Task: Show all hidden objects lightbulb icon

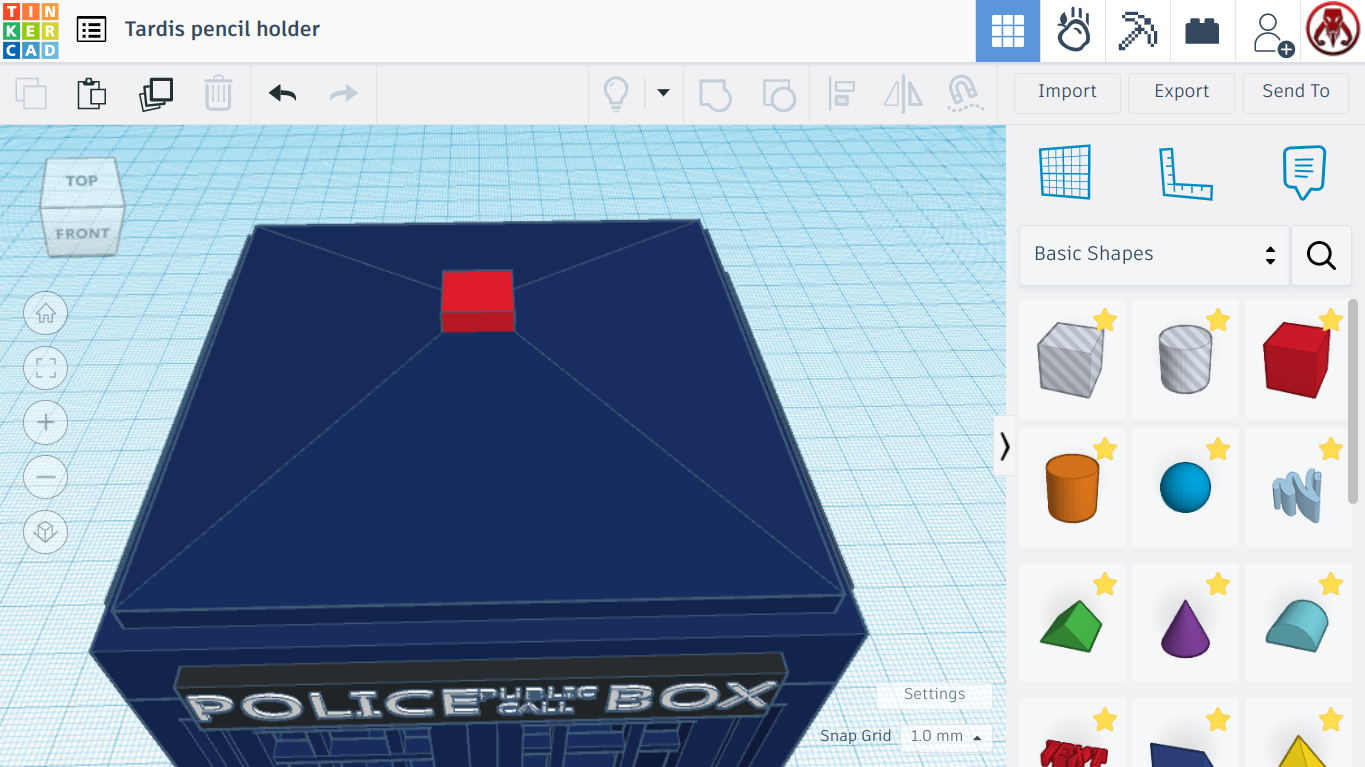Action: [616, 94]
